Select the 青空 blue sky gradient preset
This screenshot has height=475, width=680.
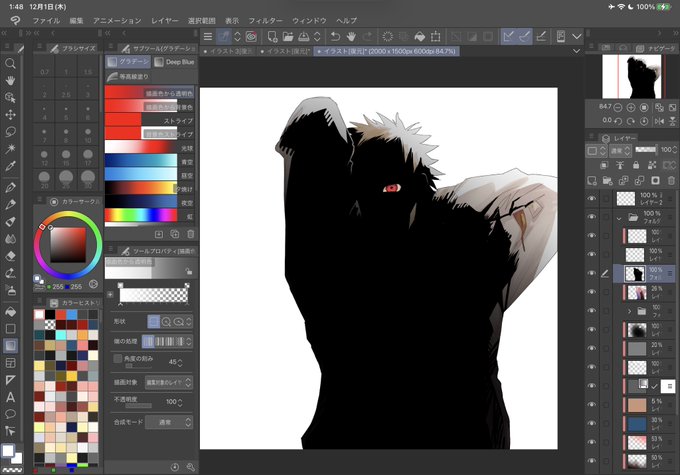[149, 161]
